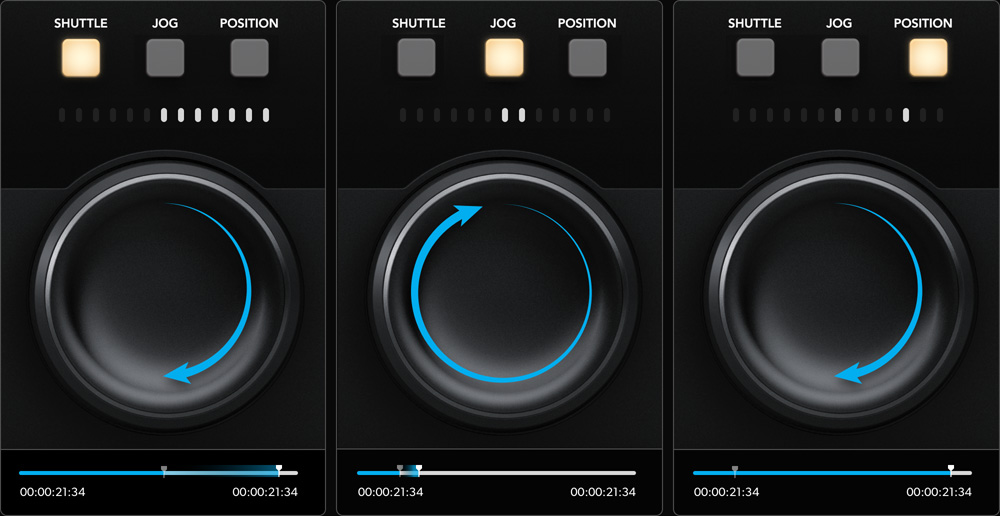Click the white playhead marker in the left panel
The height and width of the screenshot is (516, 1000).
coord(279,467)
